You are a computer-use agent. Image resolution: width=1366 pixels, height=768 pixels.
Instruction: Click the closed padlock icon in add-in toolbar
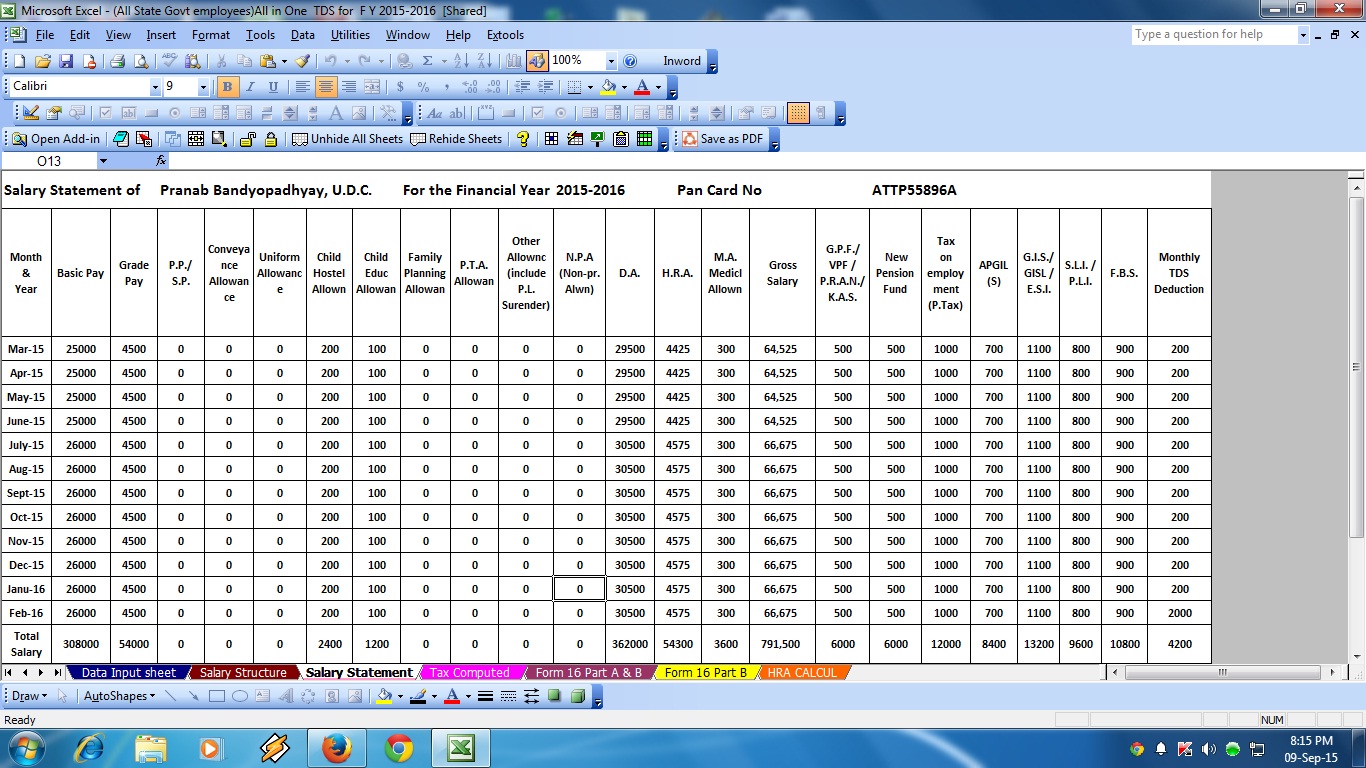(271, 139)
